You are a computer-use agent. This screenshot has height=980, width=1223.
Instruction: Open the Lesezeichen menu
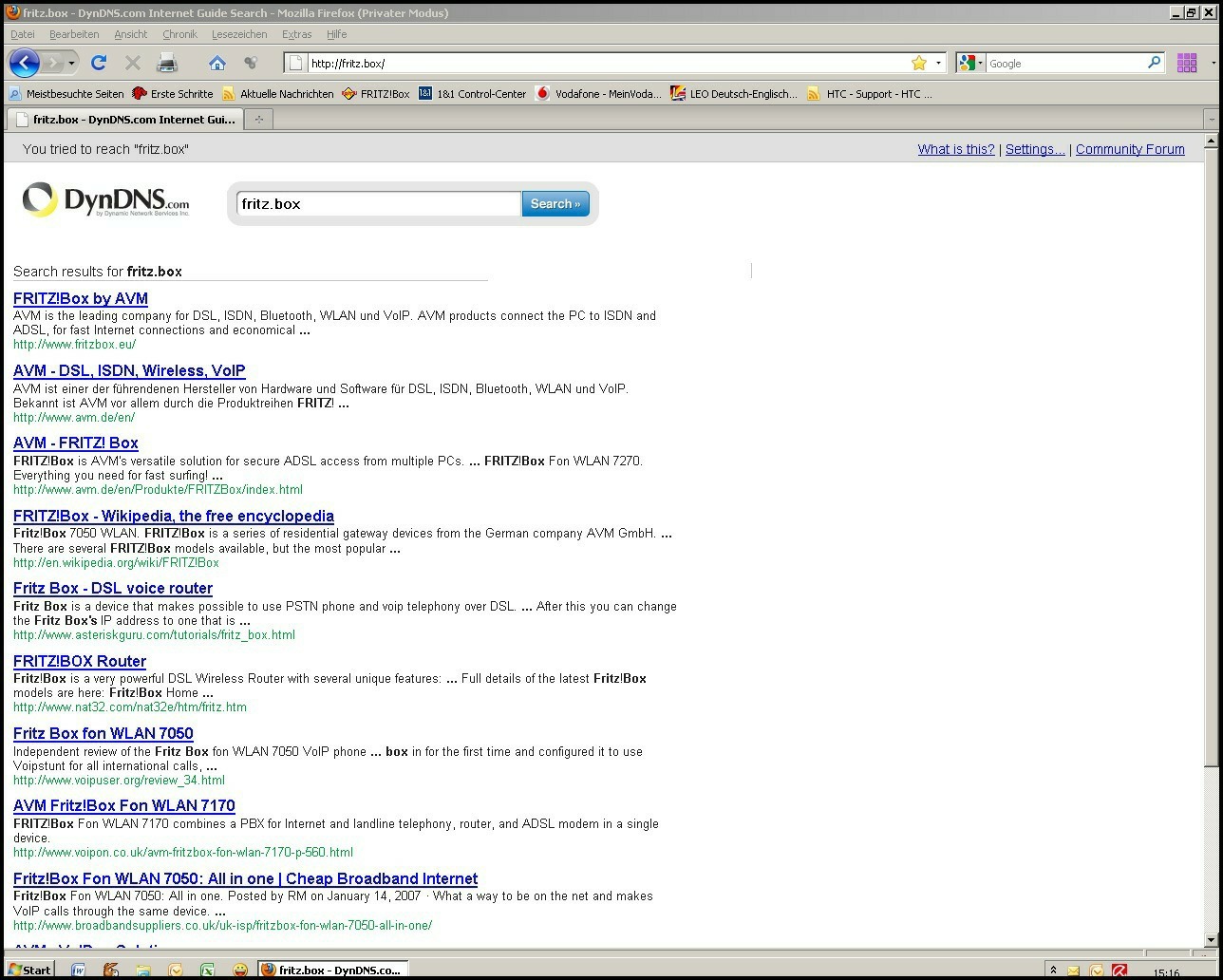pyautogui.click(x=239, y=34)
